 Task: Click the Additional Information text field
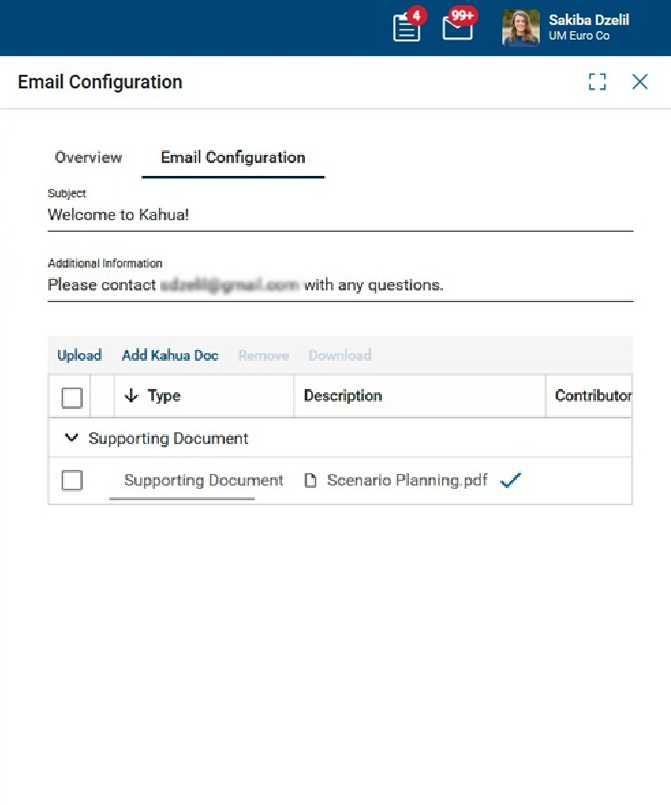click(340, 285)
